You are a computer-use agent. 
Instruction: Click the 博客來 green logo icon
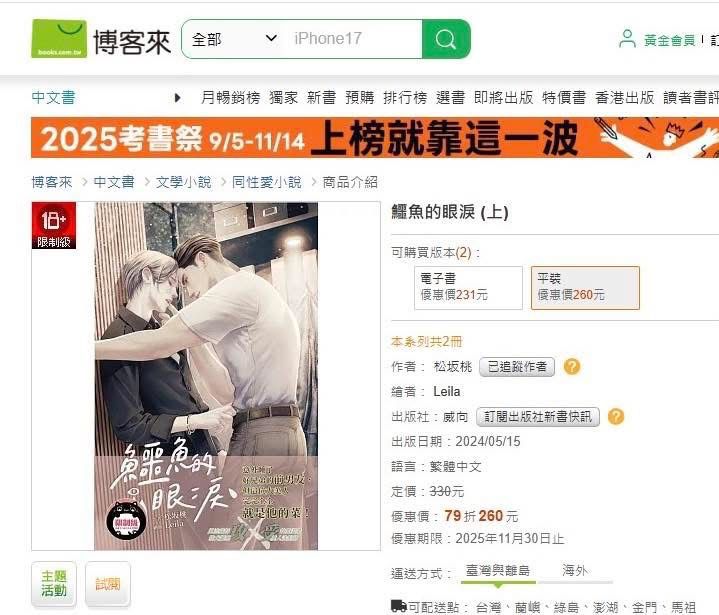(59, 39)
